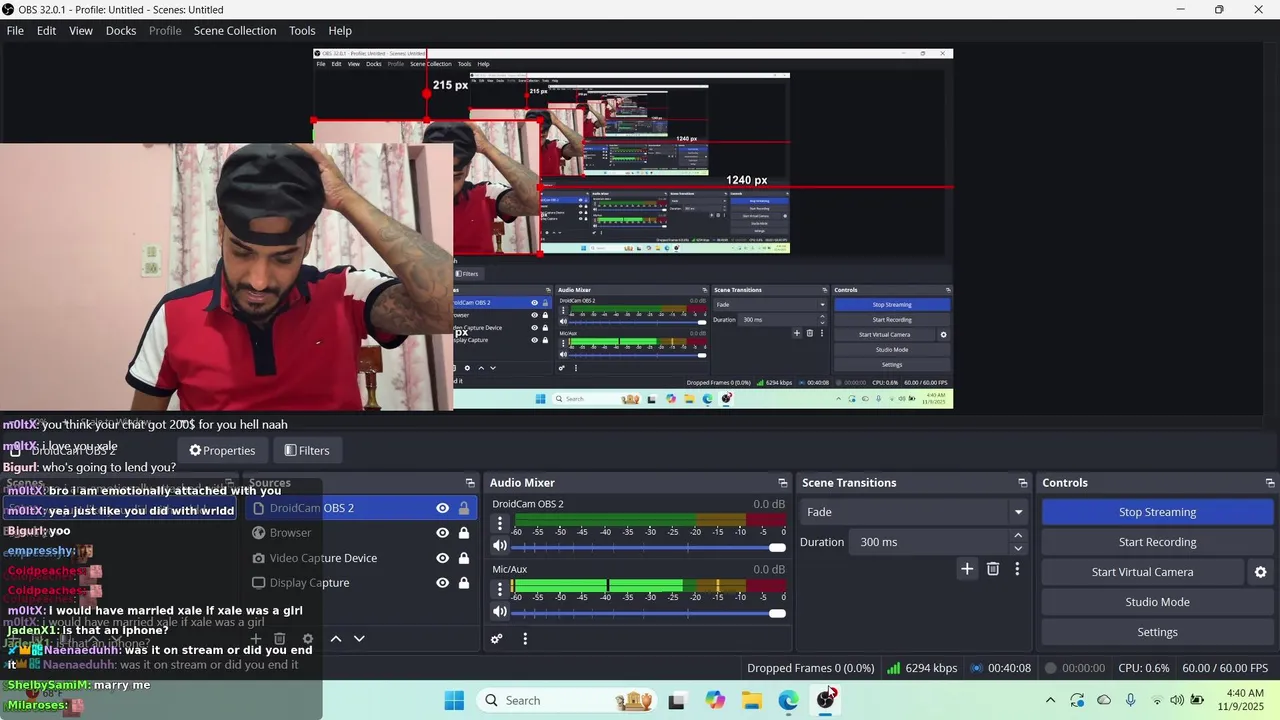Hide the Video Capture Device source
Viewport: 1280px width, 720px height.
point(442,558)
